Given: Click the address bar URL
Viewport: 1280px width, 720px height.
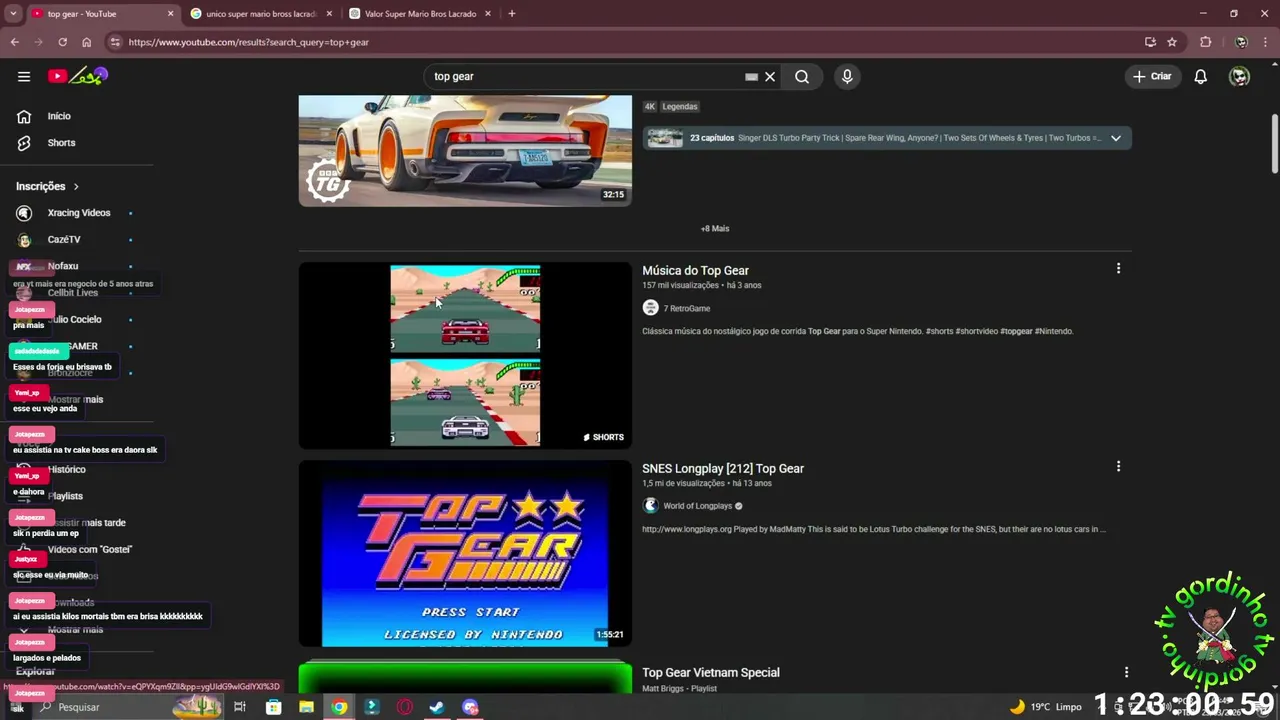Looking at the screenshot, I should tap(249, 42).
